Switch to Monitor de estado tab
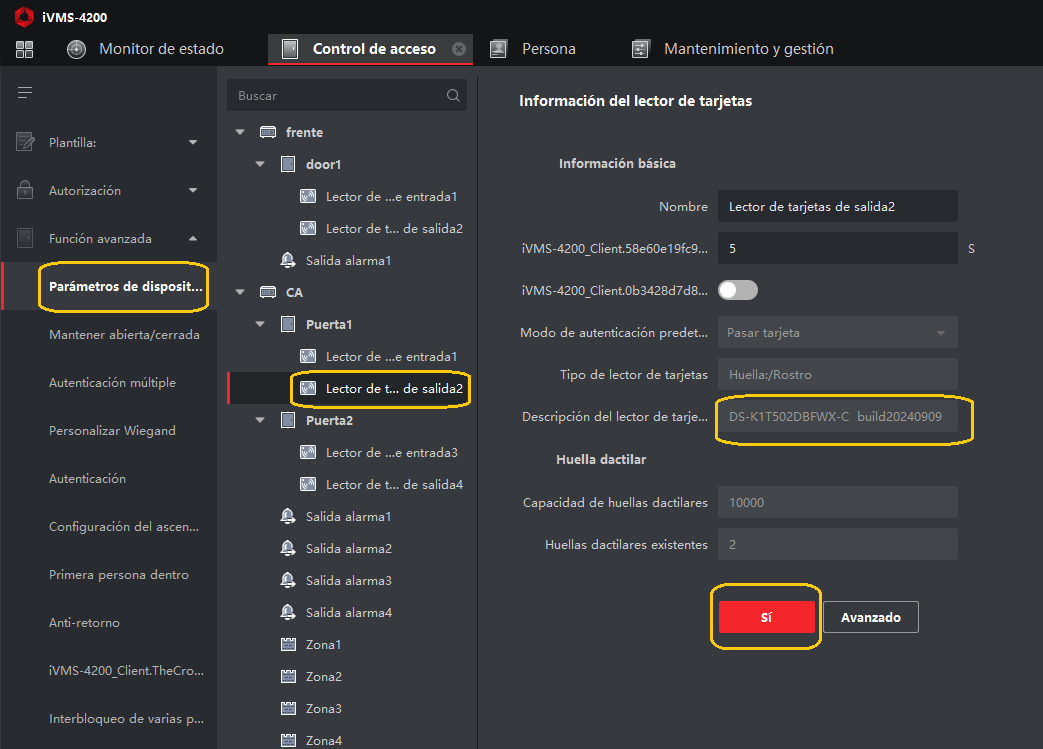 160,49
